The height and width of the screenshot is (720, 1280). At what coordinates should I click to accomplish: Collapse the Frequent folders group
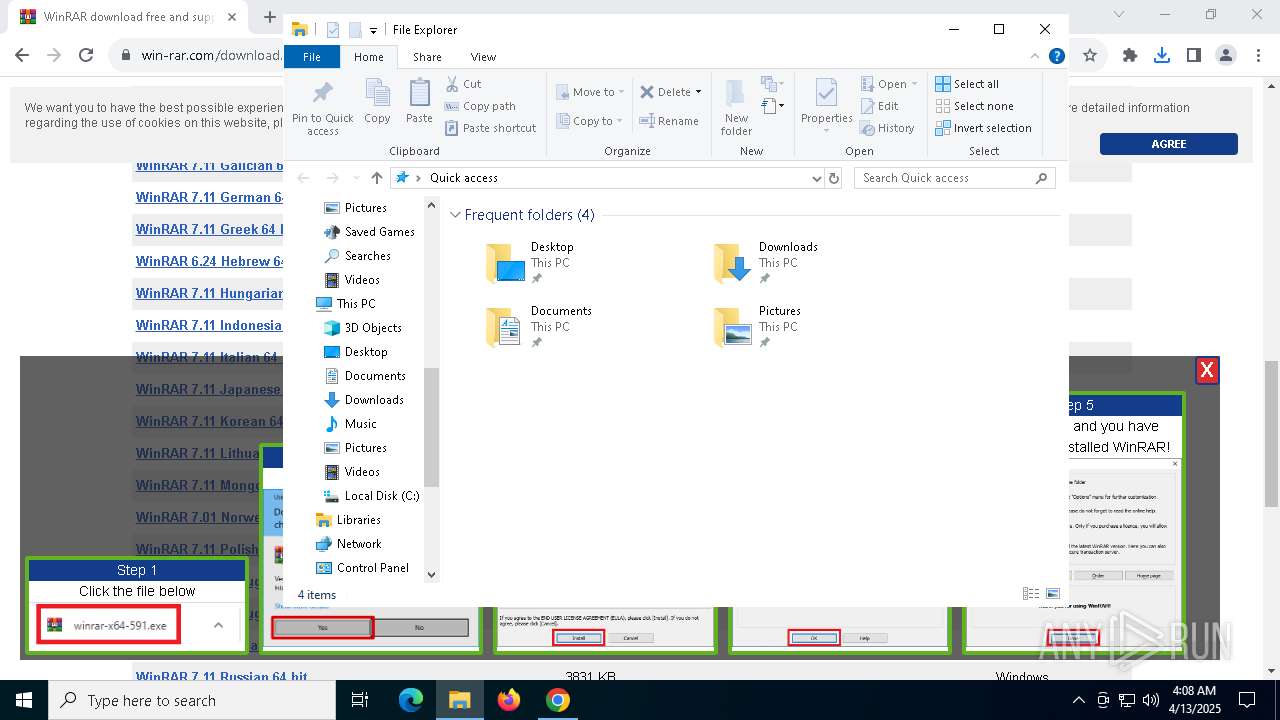point(456,215)
